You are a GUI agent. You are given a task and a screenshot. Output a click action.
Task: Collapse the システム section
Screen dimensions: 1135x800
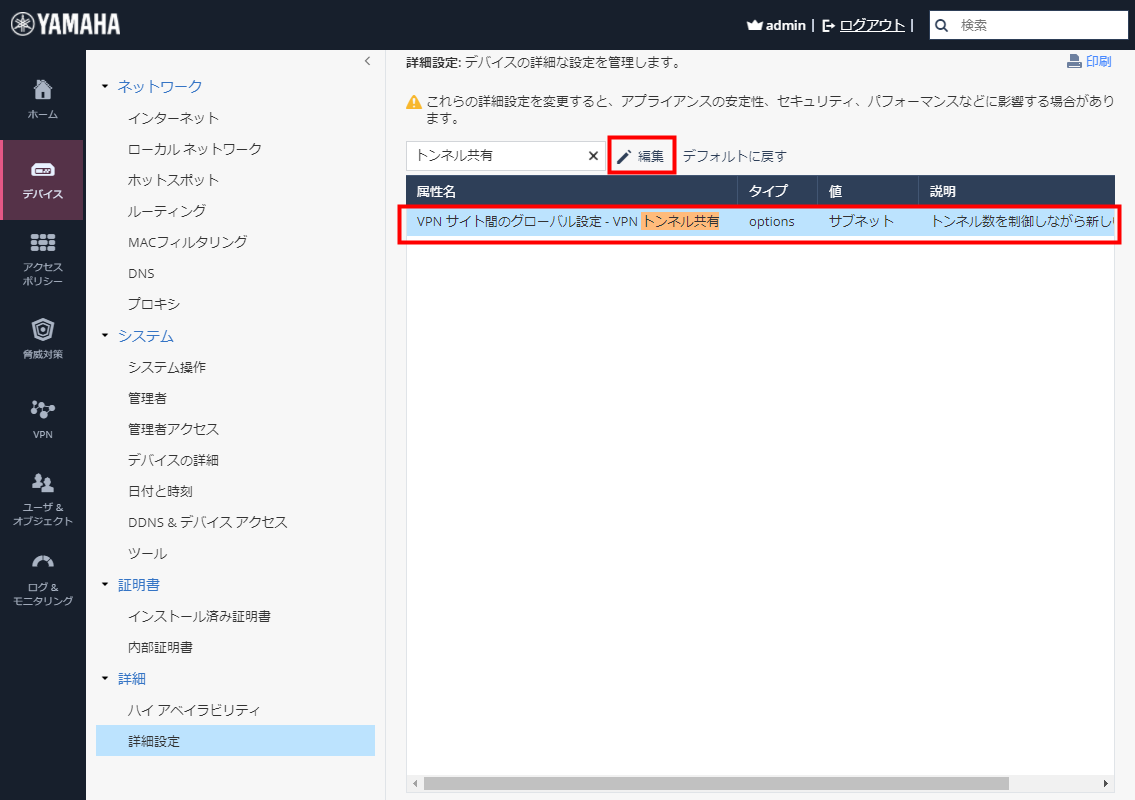coord(105,335)
